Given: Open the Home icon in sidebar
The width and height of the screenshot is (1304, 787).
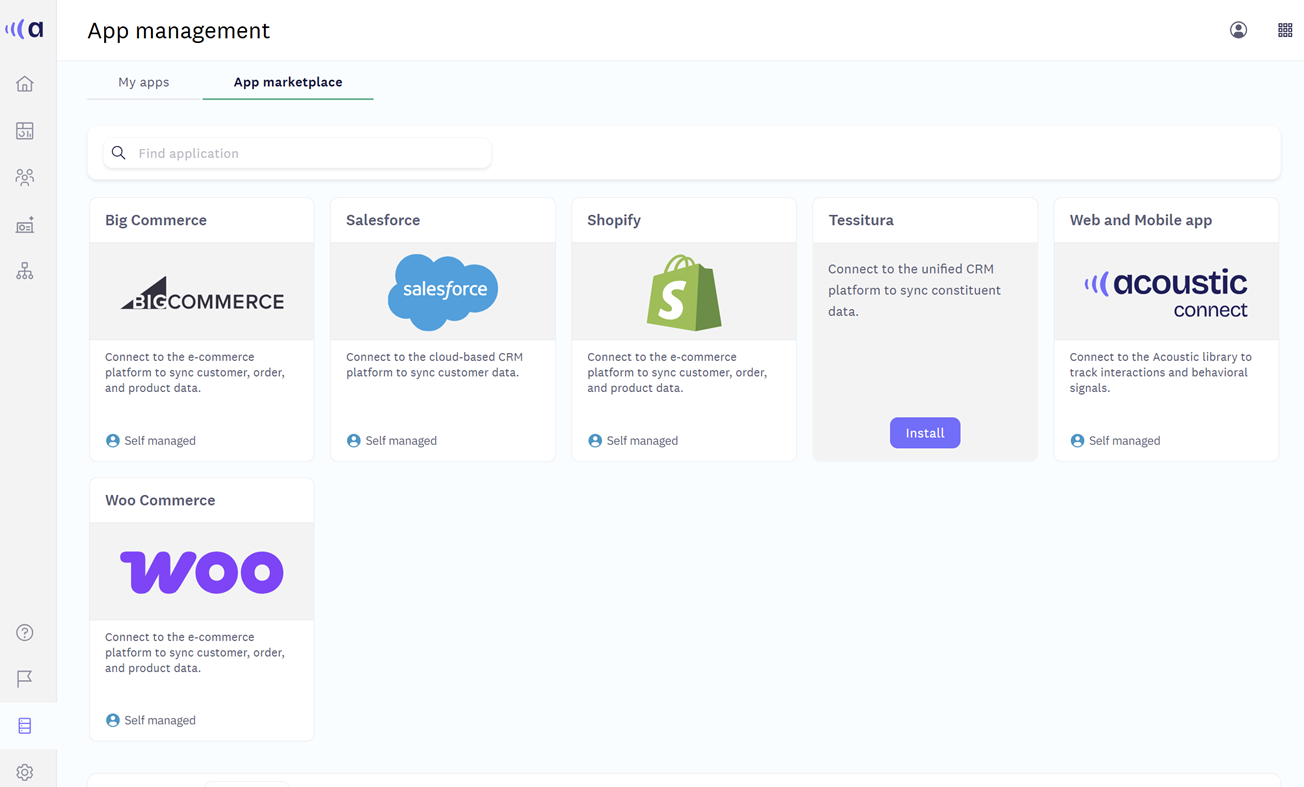Looking at the screenshot, I should pos(25,84).
